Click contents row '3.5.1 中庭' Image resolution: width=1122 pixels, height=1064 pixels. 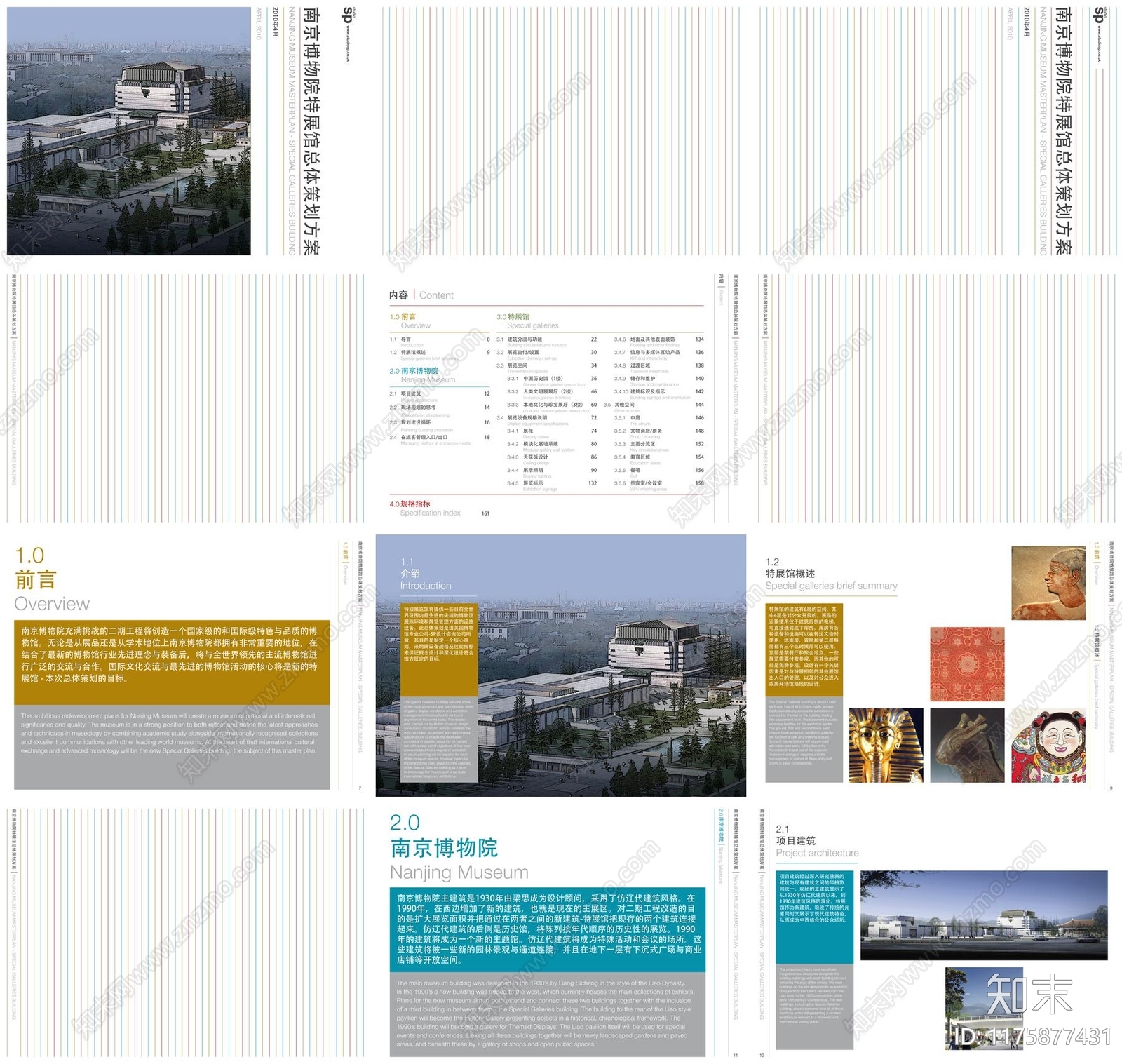659,418
